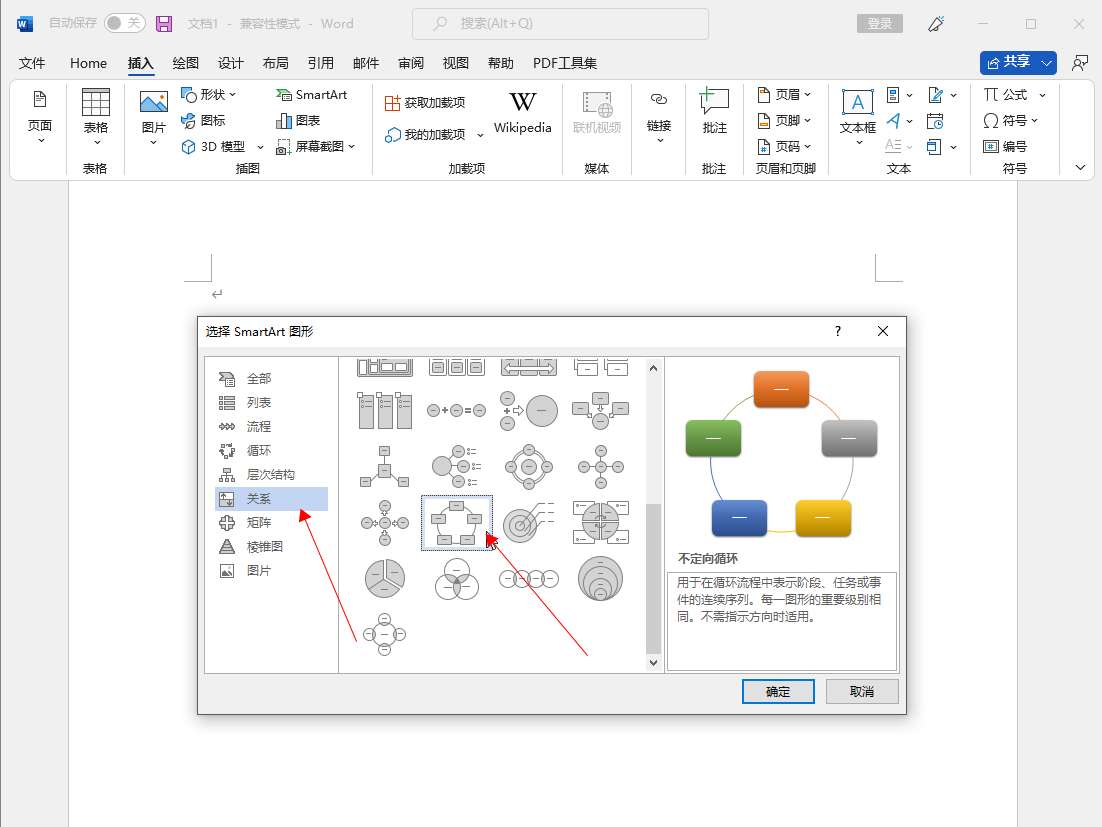Open the PDF工具集 tab
This screenshot has width=1102, height=827.
click(x=565, y=63)
